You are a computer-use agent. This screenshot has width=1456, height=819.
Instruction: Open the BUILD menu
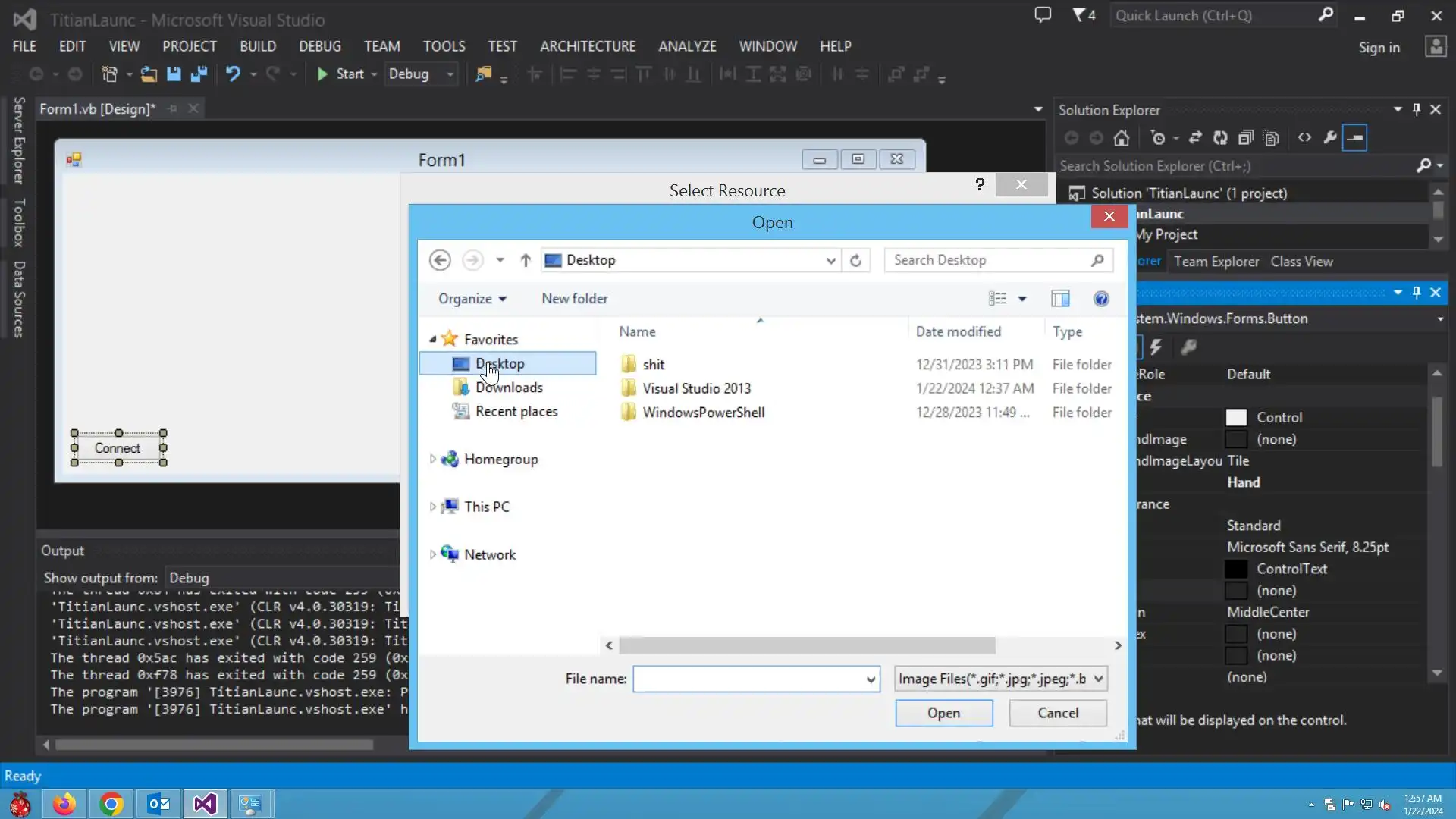[x=258, y=46]
